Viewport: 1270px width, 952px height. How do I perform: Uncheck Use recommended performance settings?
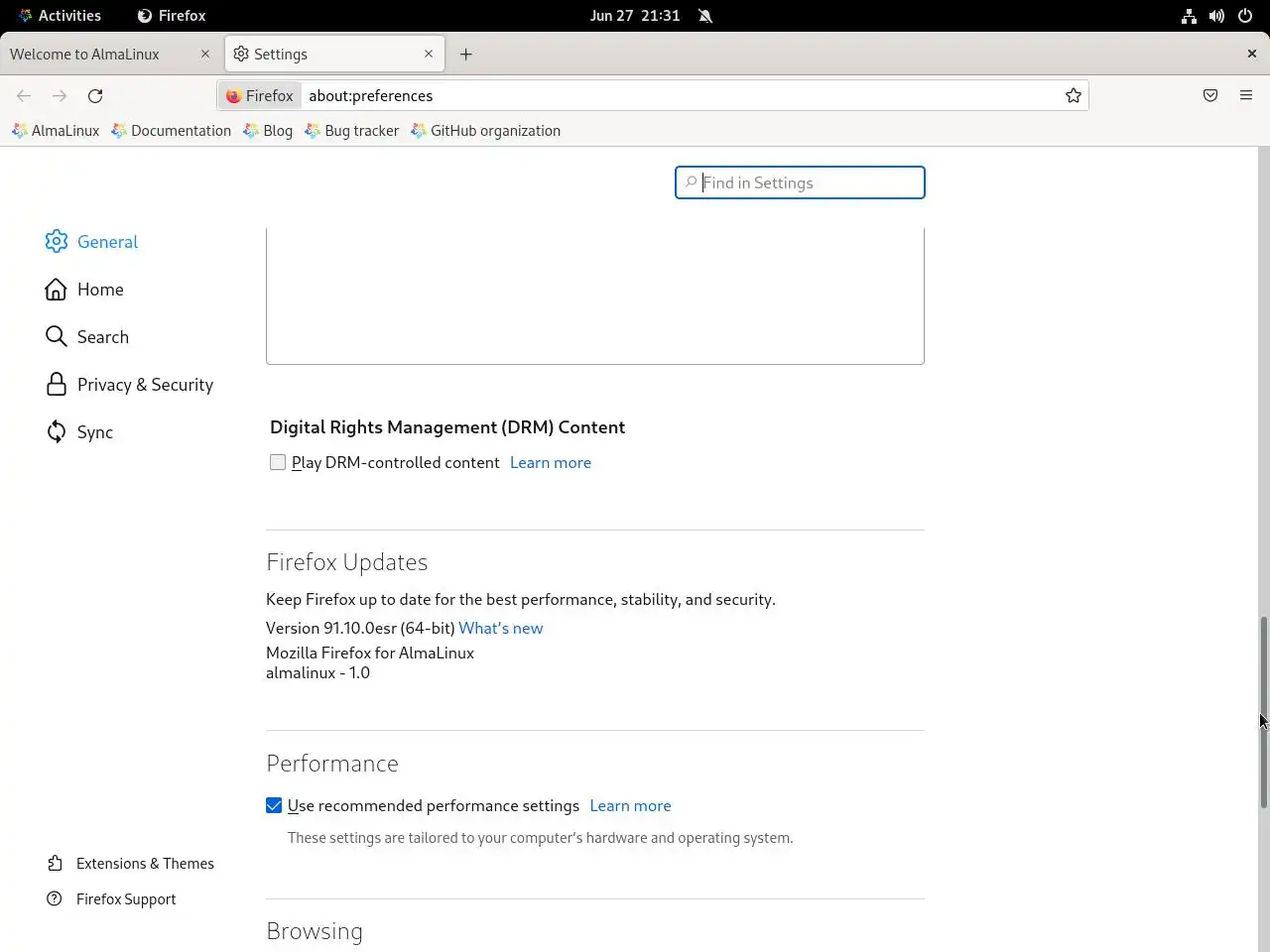(x=274, y=806)
